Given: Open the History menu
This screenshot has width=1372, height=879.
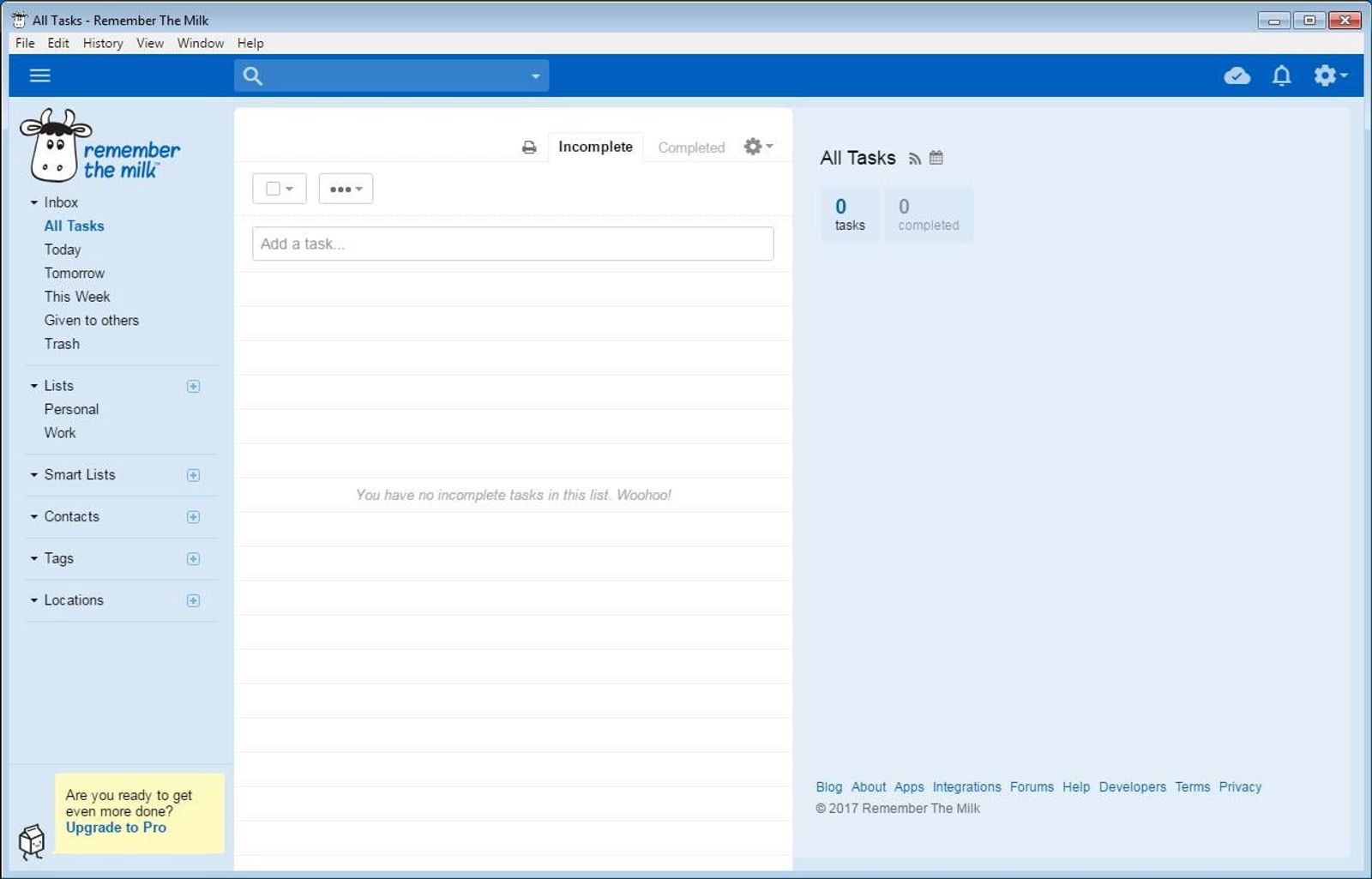Looking at the screenshot, I should 103,43.
